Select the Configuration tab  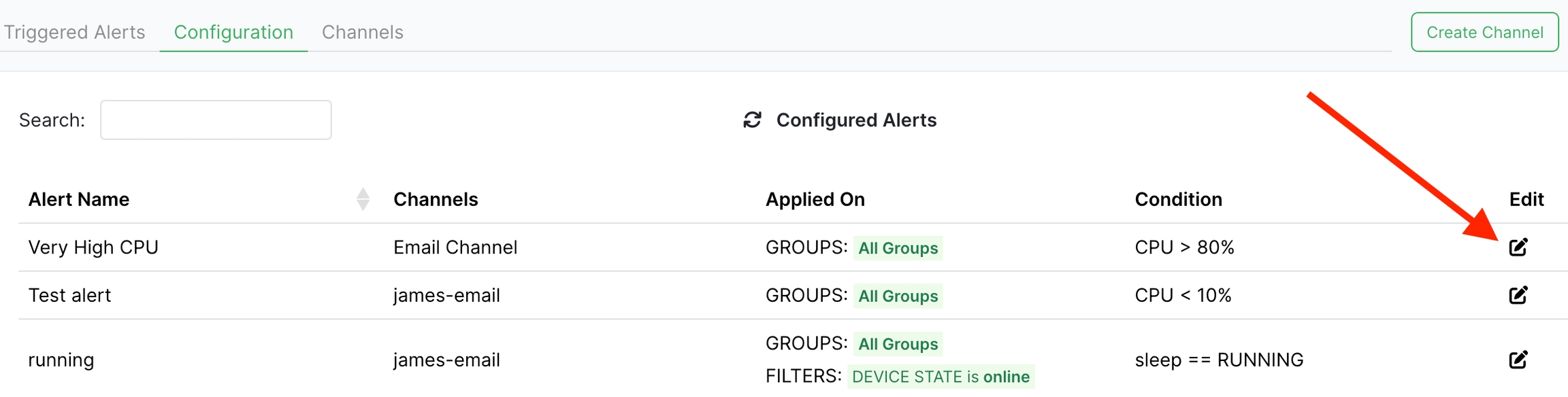pos(233,32)
